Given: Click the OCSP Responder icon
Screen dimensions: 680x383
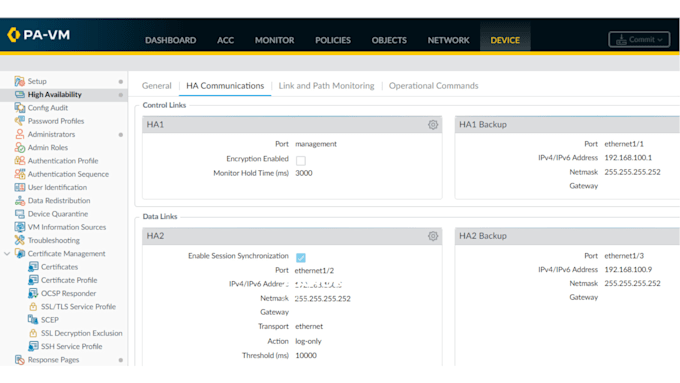Looking at the screenshot, I should point(33,293).
